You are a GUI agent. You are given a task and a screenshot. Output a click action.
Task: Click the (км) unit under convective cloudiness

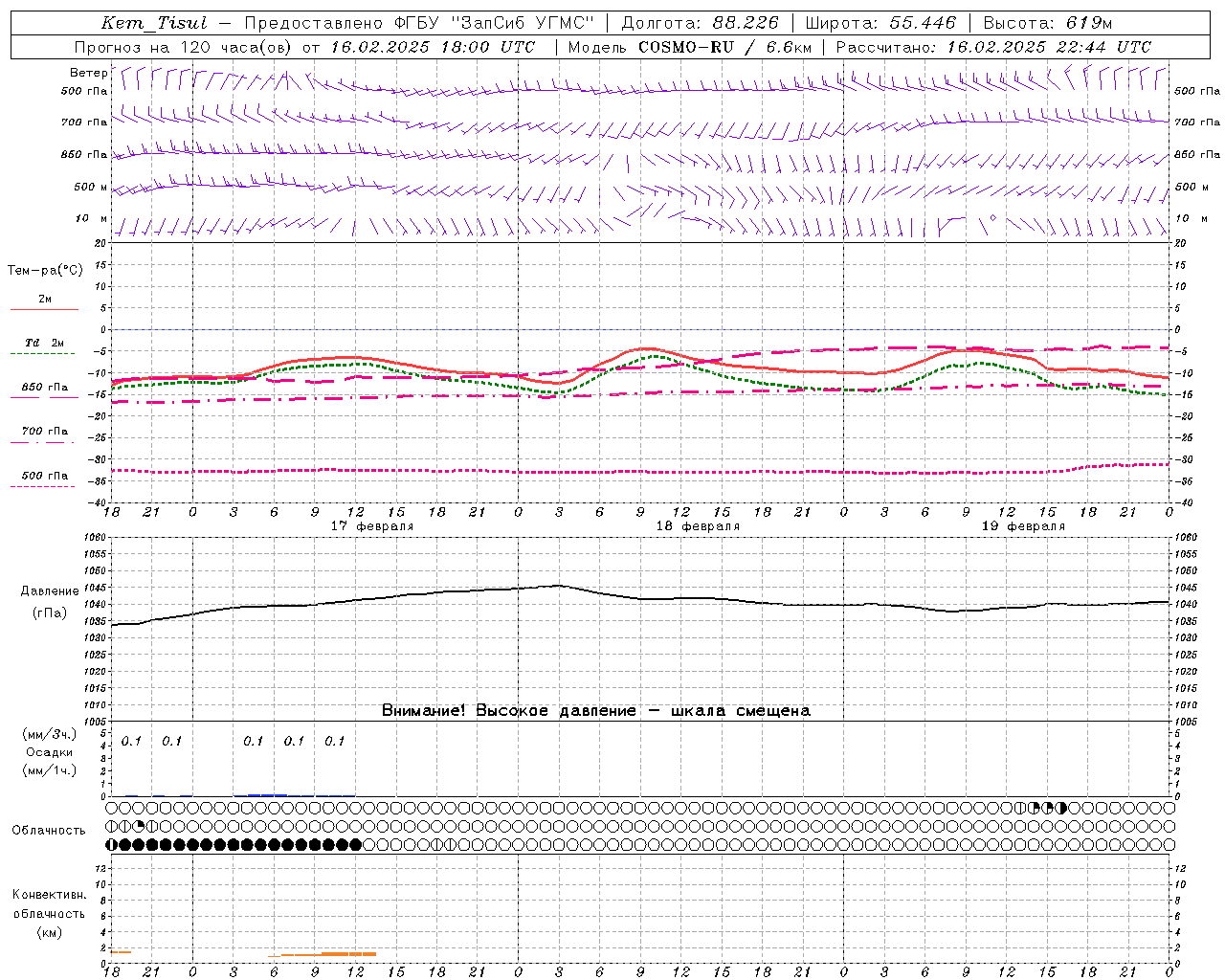click(x=49, y=931)
